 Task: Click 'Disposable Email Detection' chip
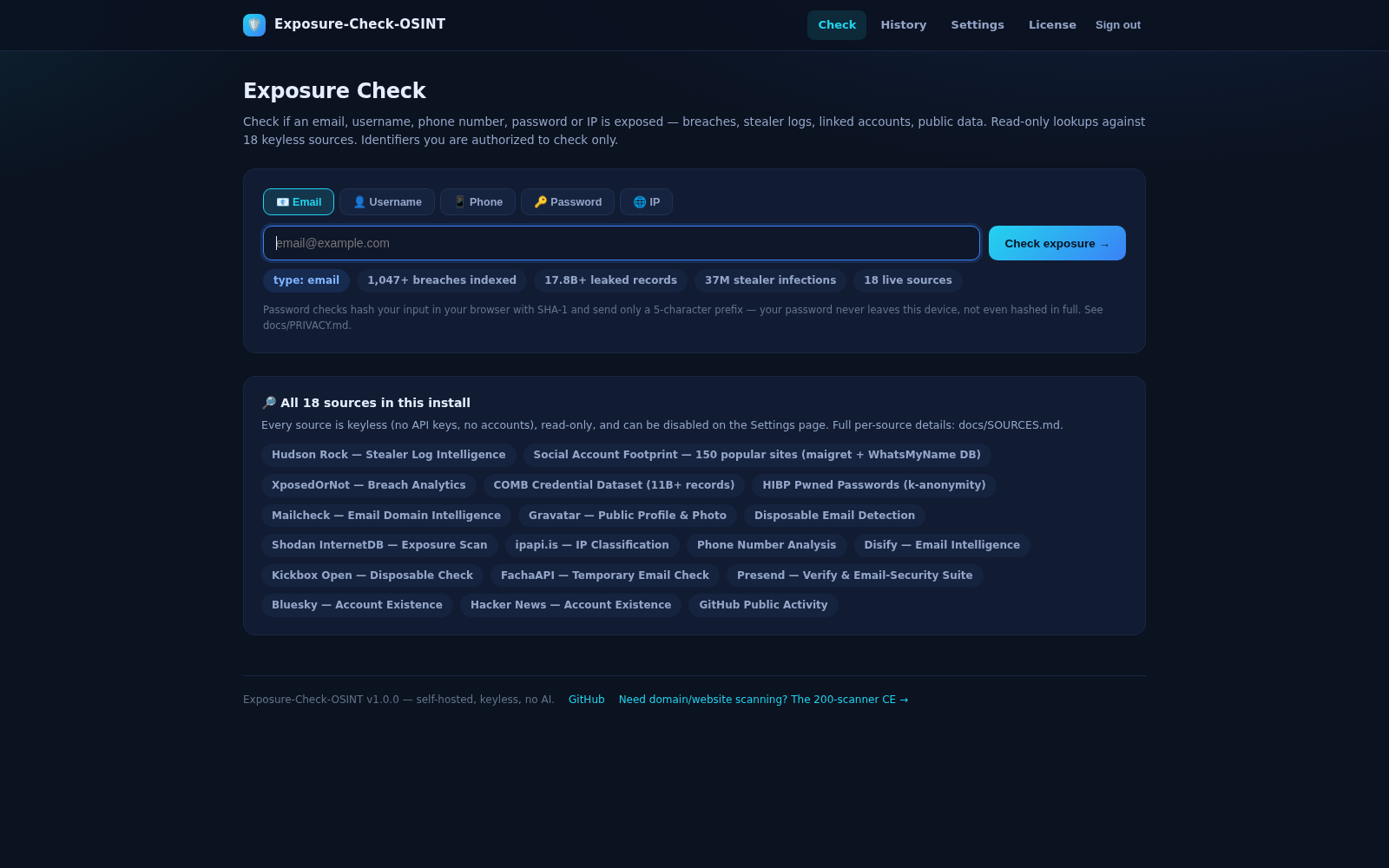[834, 516]
